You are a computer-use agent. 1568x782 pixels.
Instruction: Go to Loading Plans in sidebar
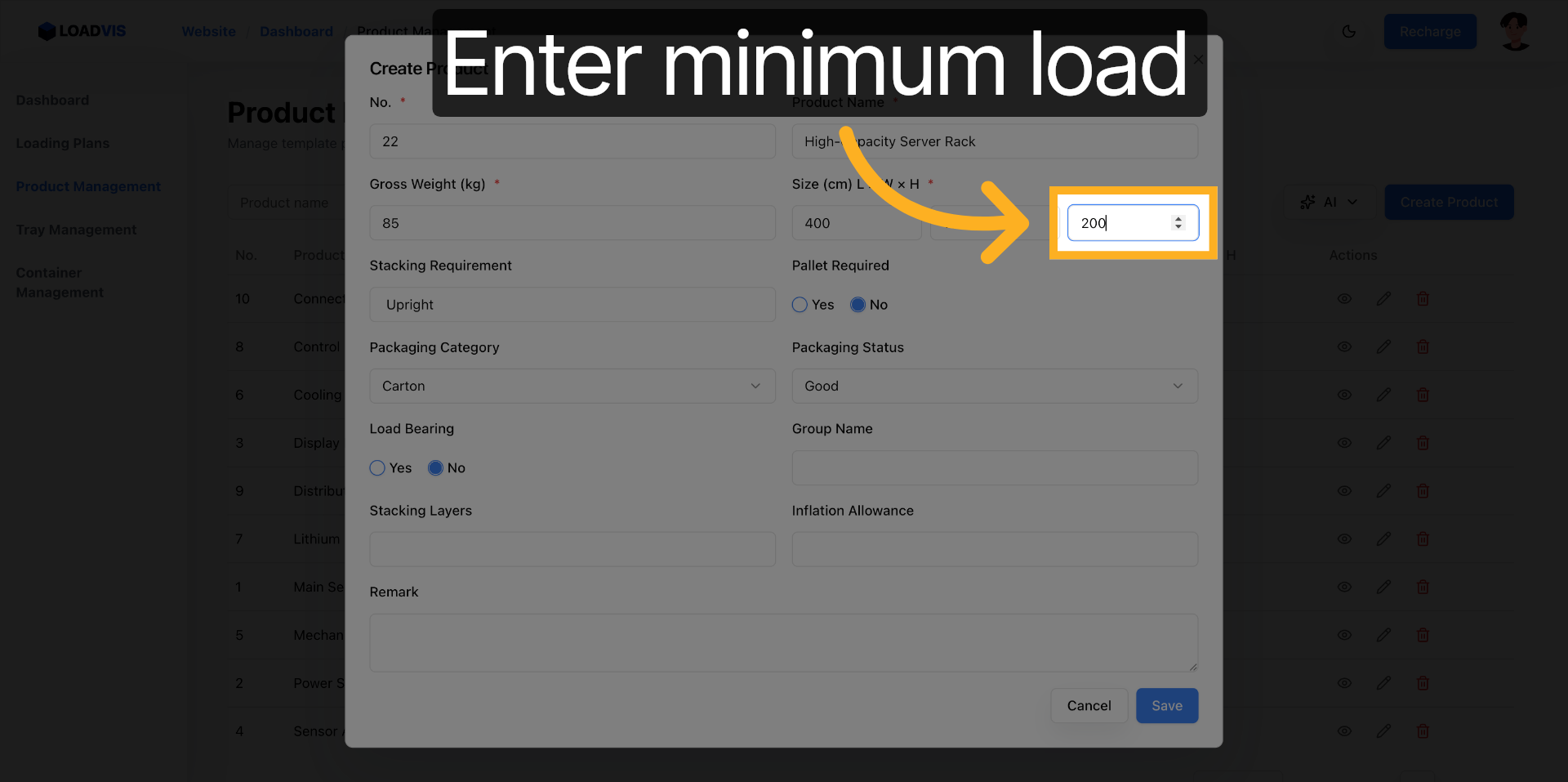point(63,143)
